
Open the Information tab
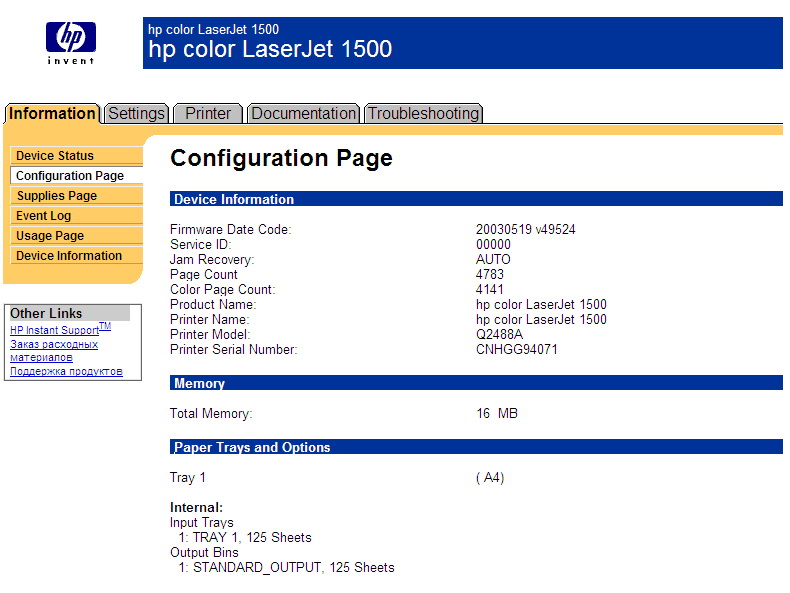coord(52,113)
